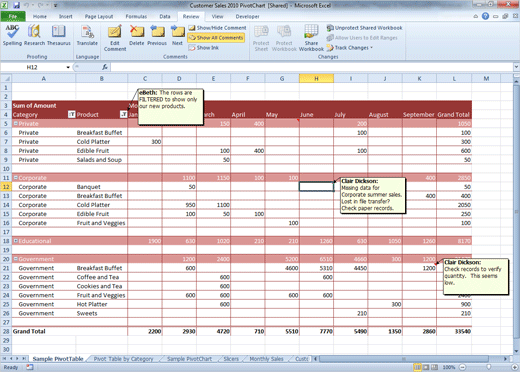Screen dimensions: 520x372
Task: Go to the Previous comment
Action: tap(157, 35)
